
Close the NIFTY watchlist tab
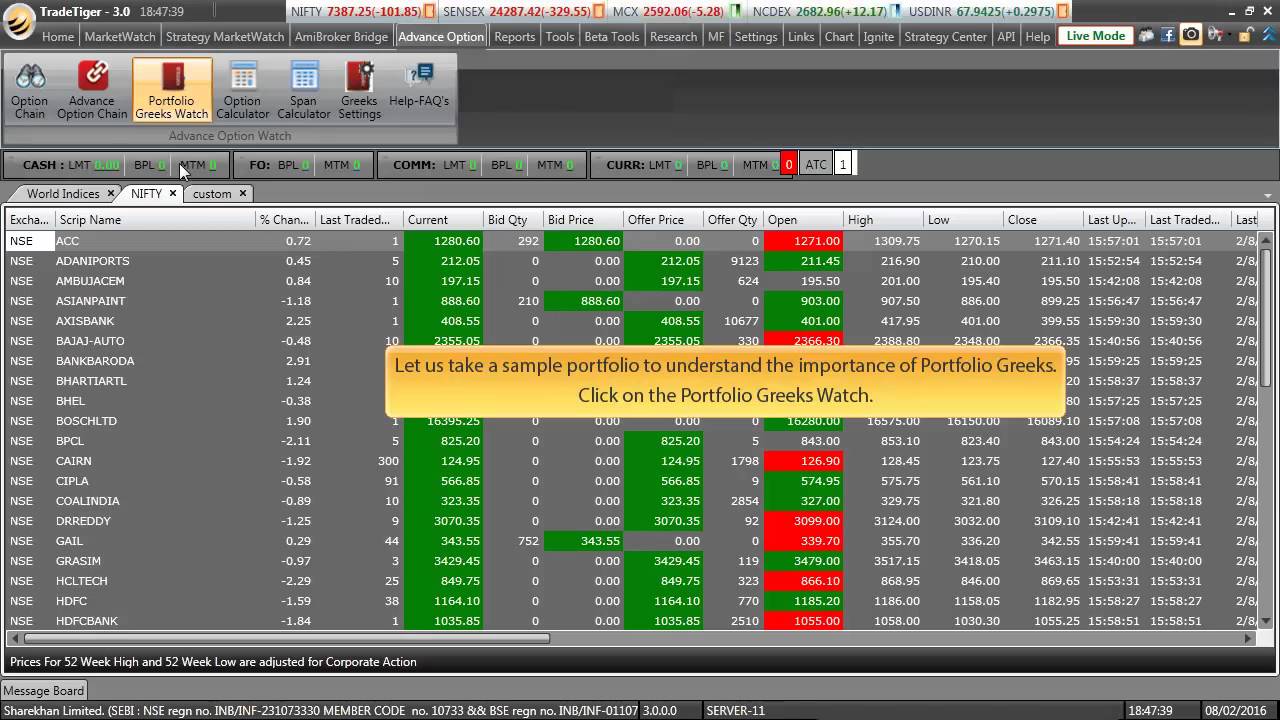[172, 193]
